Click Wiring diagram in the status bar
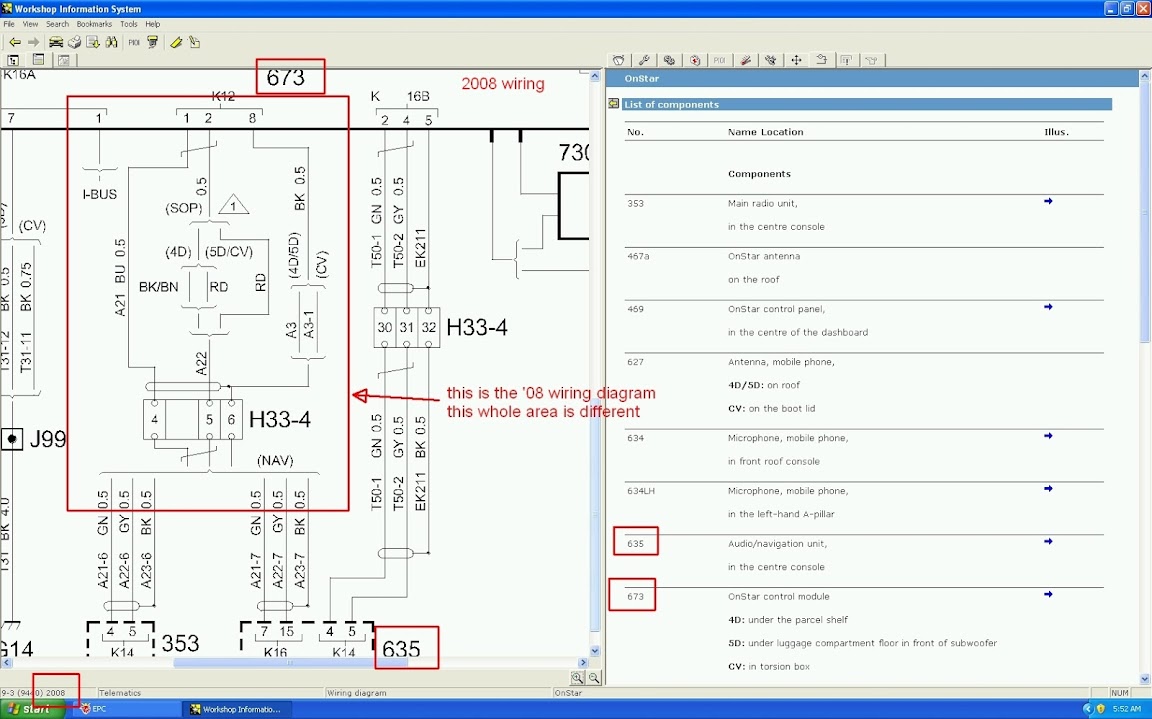The image size is (1152, 719). pos(356,693)
